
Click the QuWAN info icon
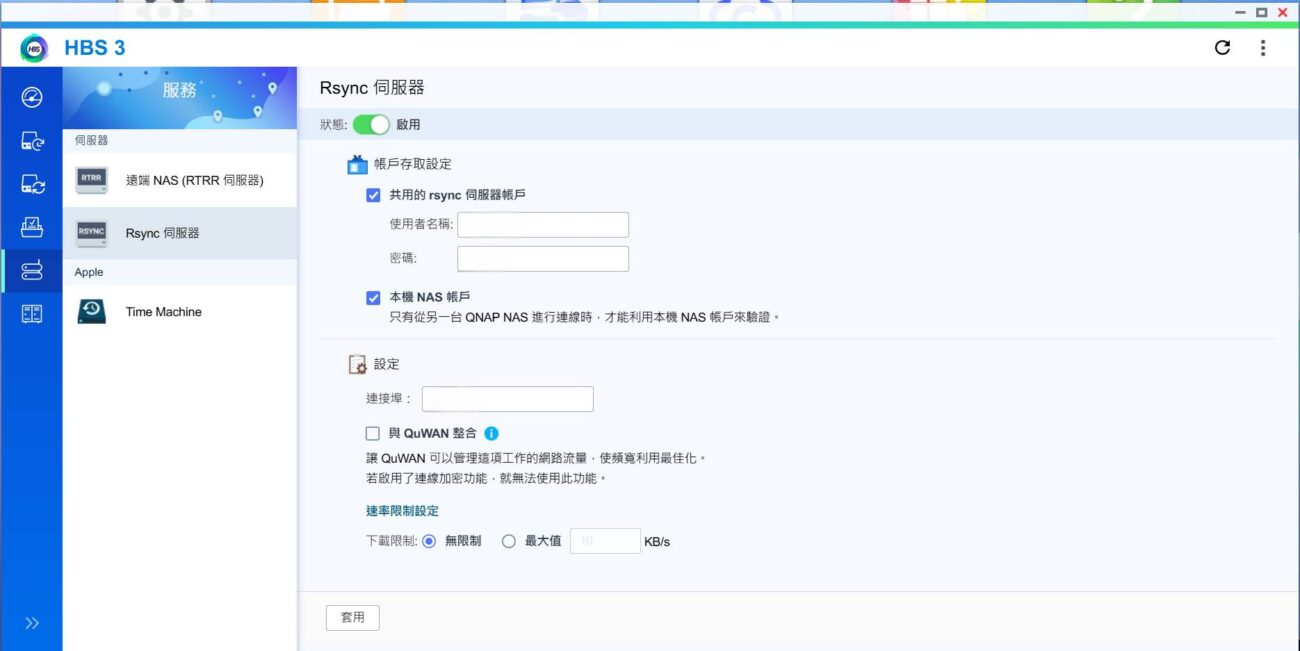tap(491, 434)
